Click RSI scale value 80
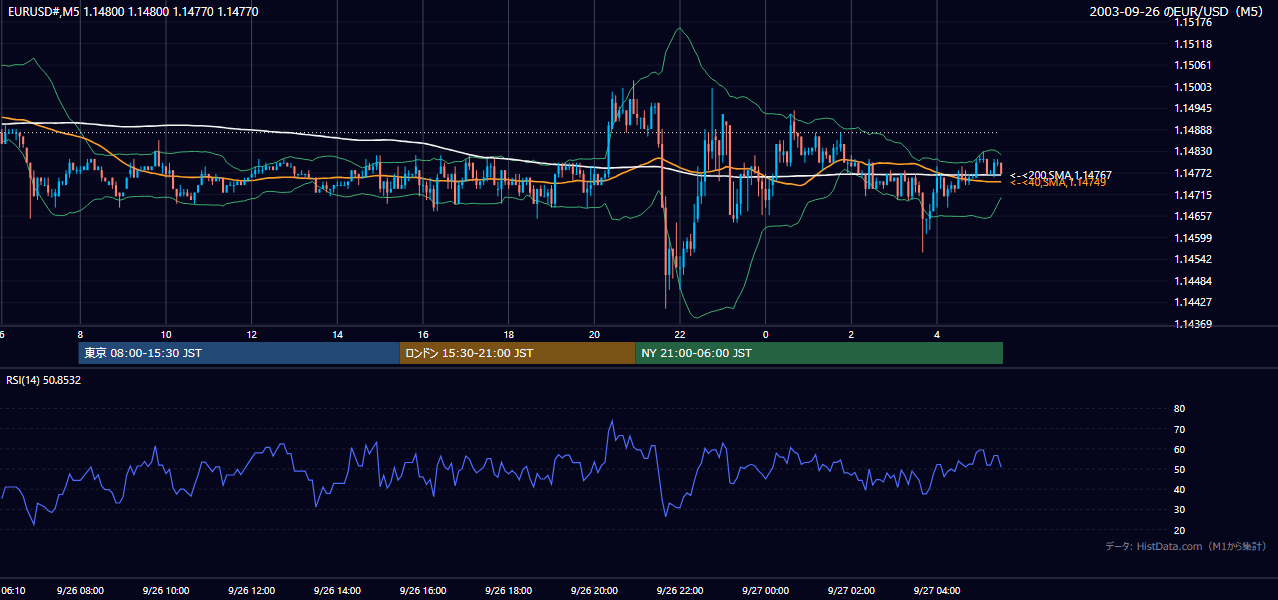The width and height of the screenshot is (1278, 600). pyautogui.click(x=1179, y=409)
